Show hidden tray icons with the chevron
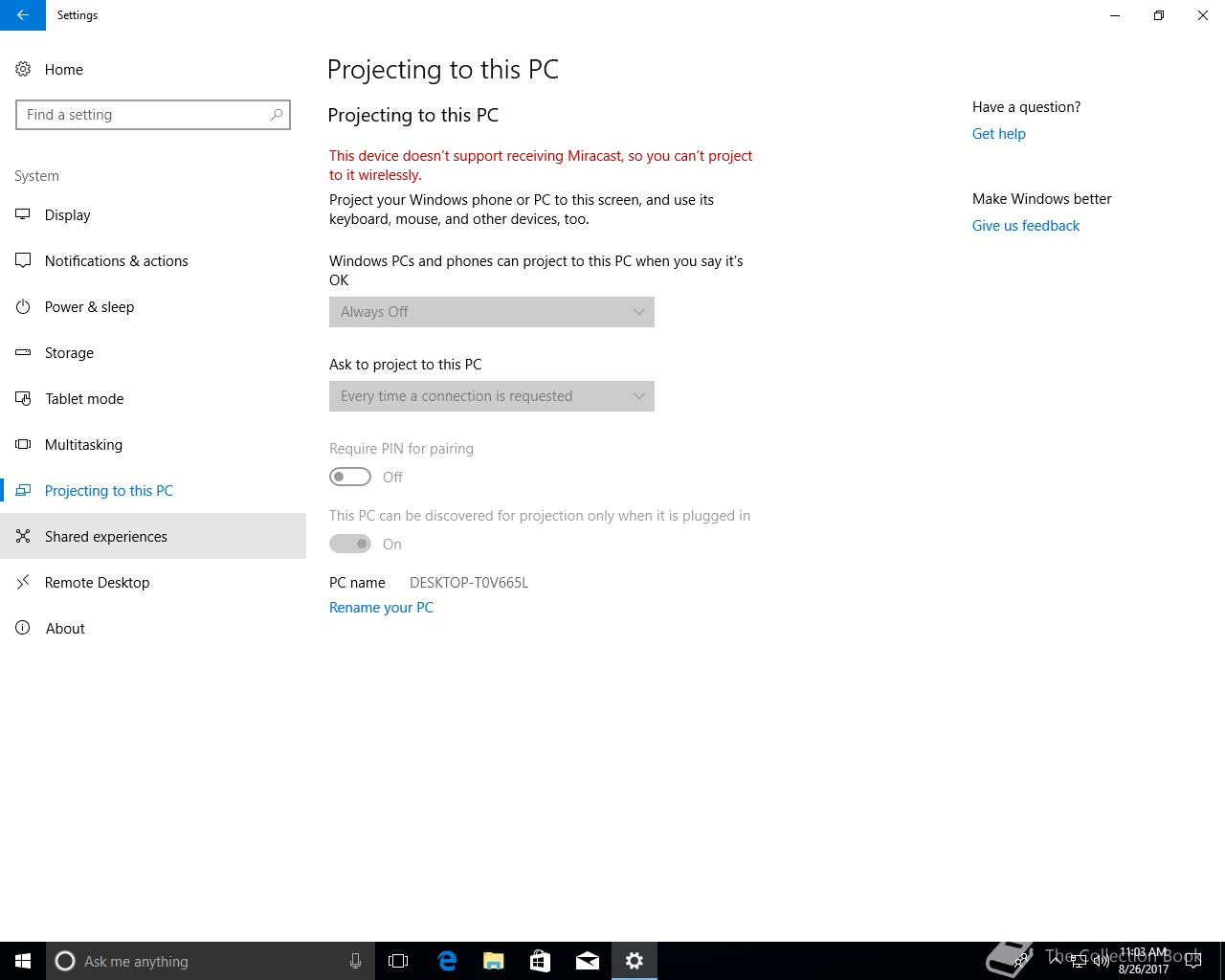The image size is (1225, 980). click(x=1056, y=961)
